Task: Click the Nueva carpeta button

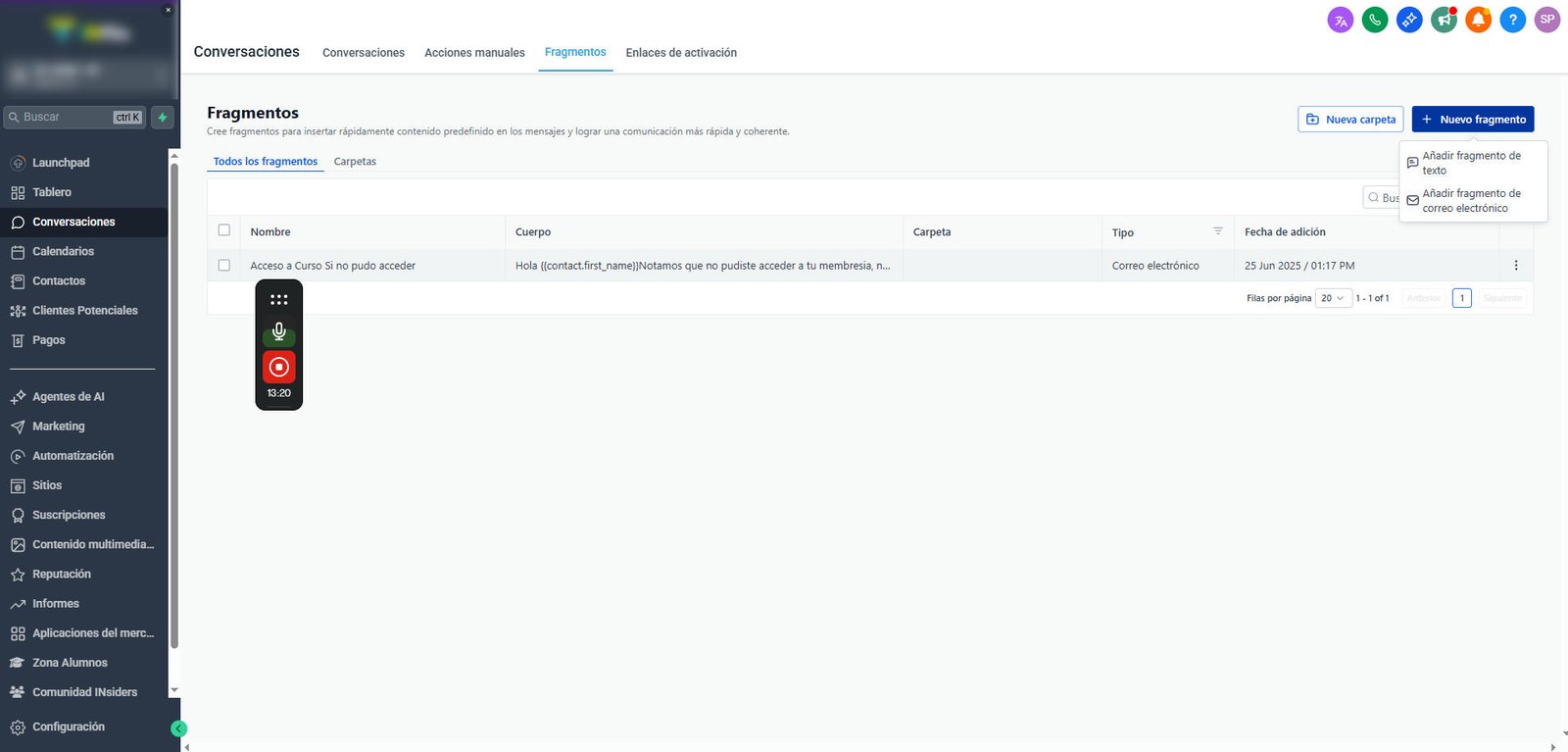Action: tap(1350, 119)
